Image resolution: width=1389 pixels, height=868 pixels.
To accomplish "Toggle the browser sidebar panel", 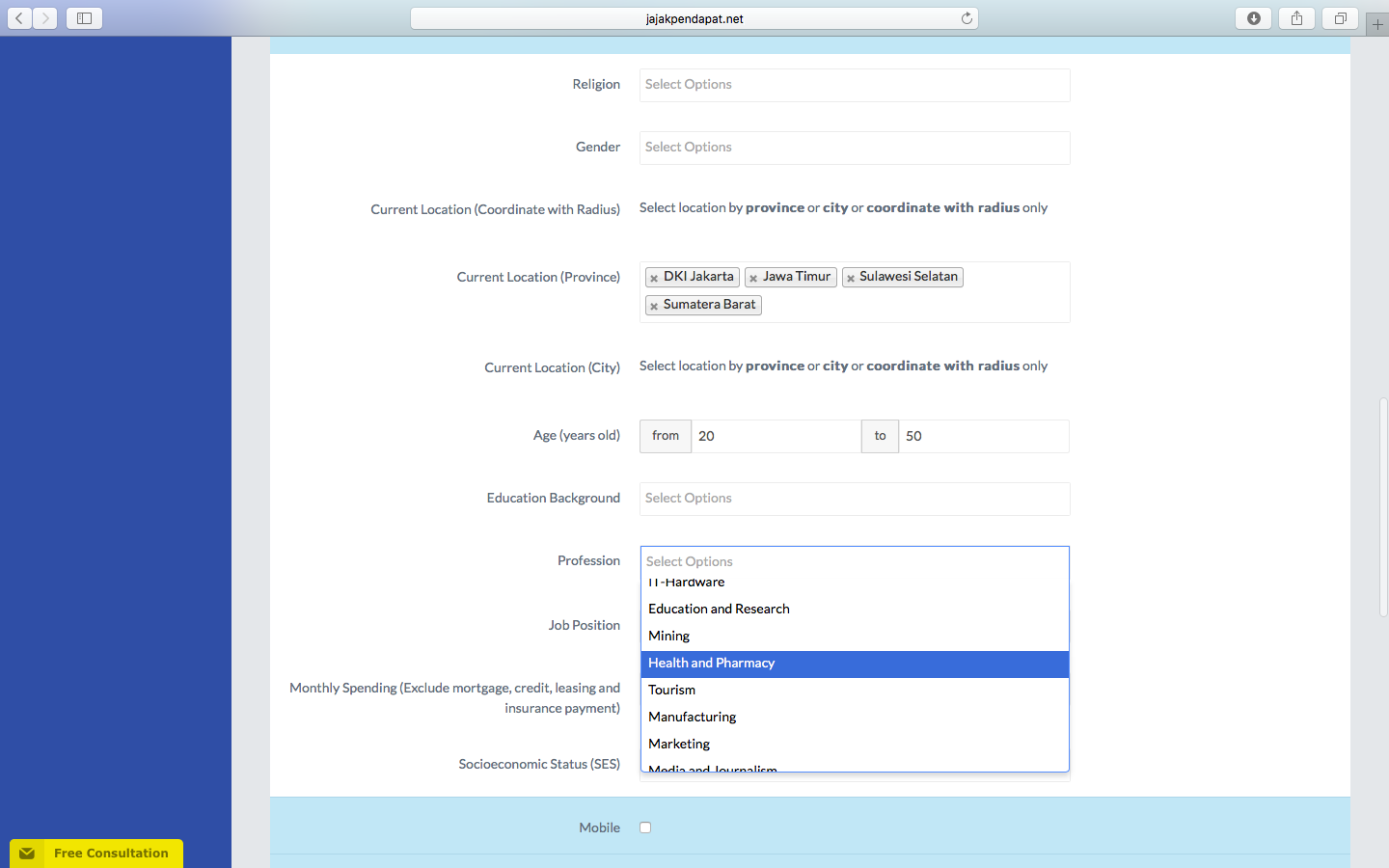I will (x=83, y=17).
